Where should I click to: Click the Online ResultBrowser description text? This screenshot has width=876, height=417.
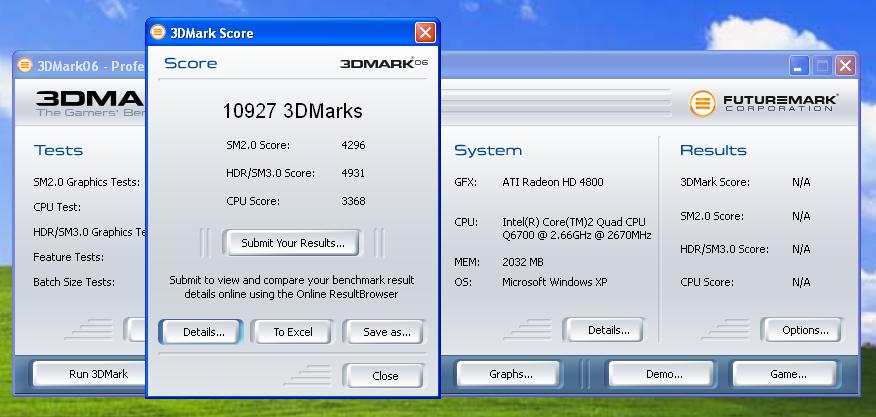coord(292,287)
